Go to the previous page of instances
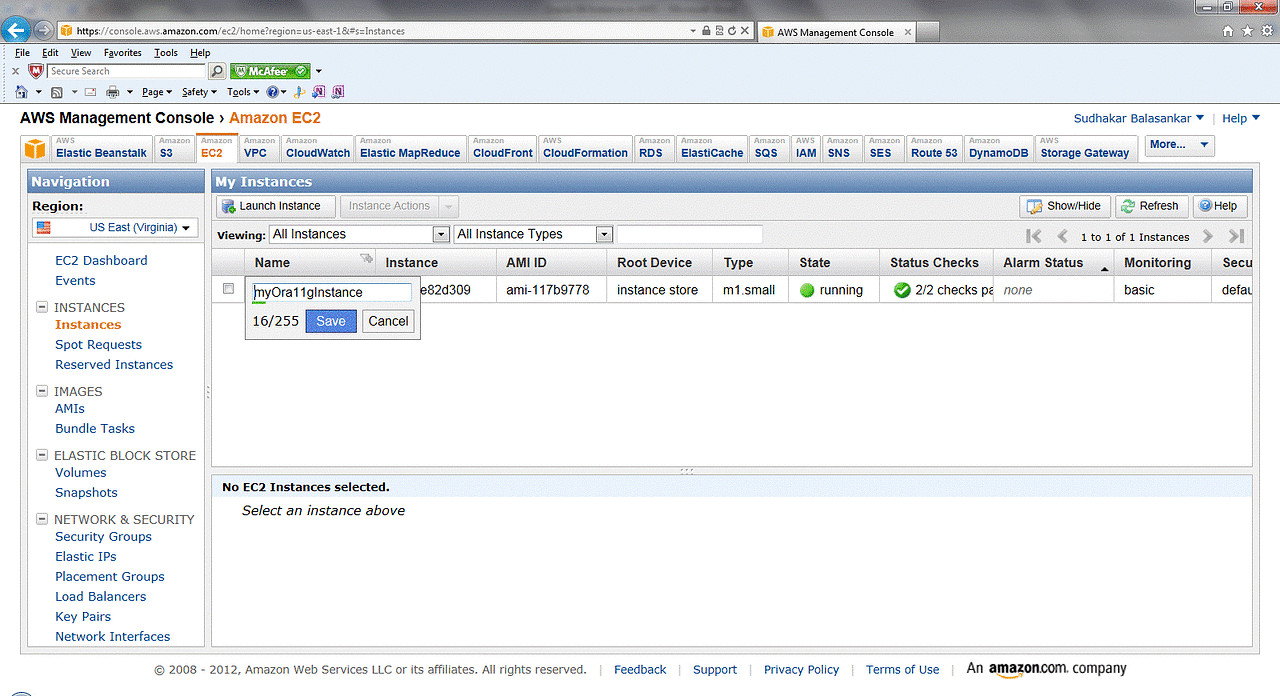 (1062, 236)
